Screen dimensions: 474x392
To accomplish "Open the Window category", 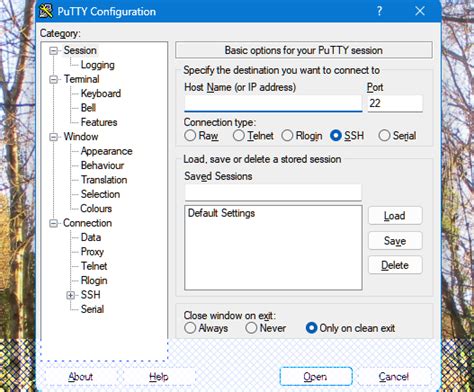I will [x=81, y=137].
